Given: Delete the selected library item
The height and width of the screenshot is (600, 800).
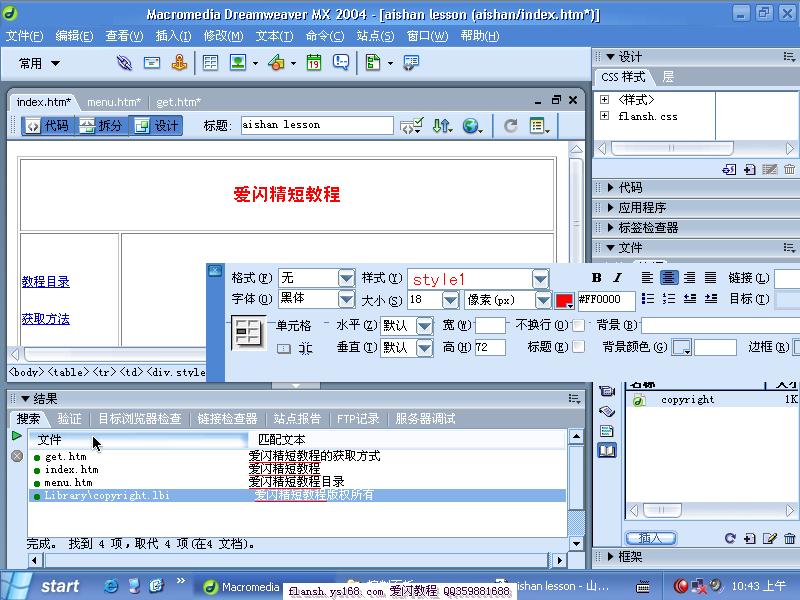Looking at the screenshot, I should point(789,538).
